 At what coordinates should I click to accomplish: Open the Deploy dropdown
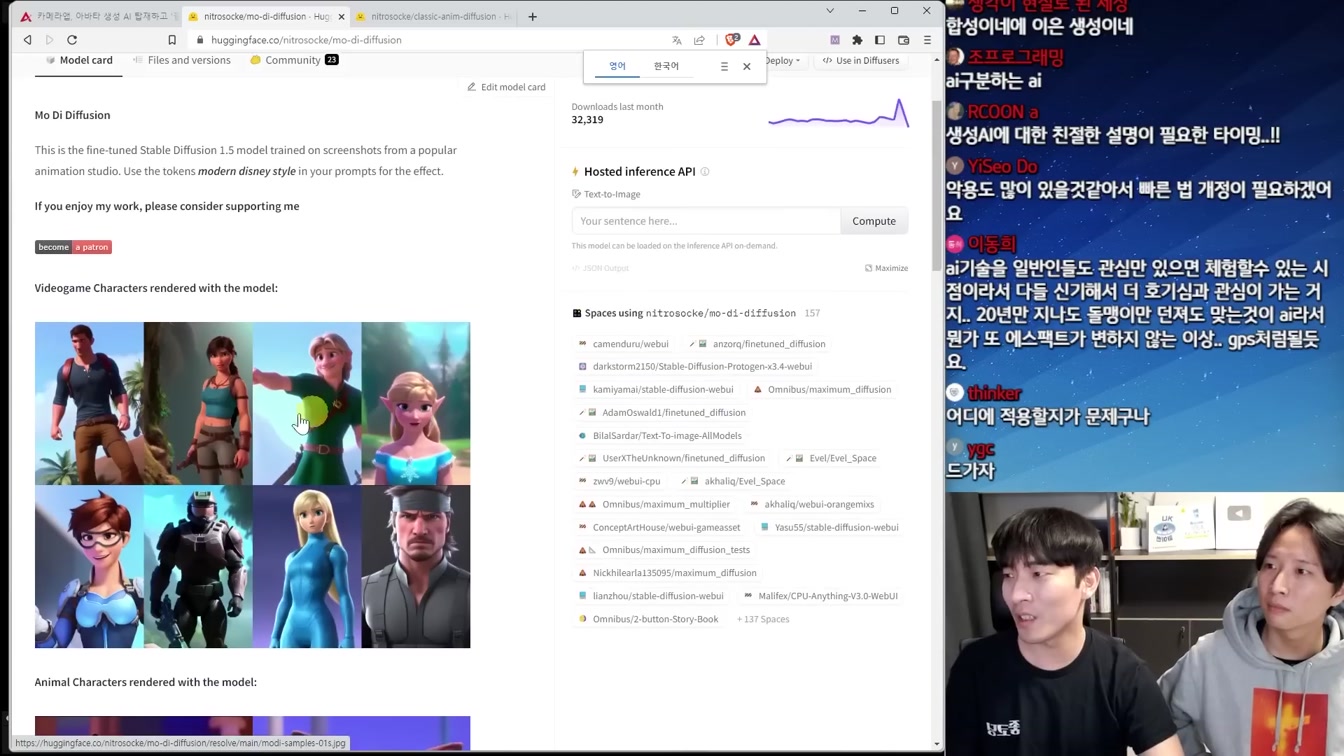pos(784,60)
